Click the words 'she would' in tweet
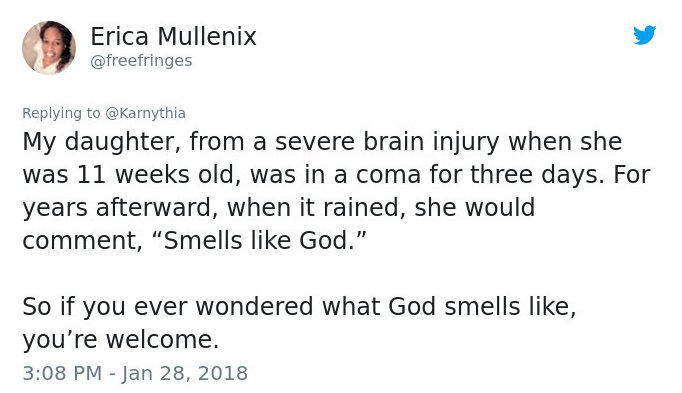Image resolution: width=682 pixels, height=393 pixels. (x=475, y=208)
